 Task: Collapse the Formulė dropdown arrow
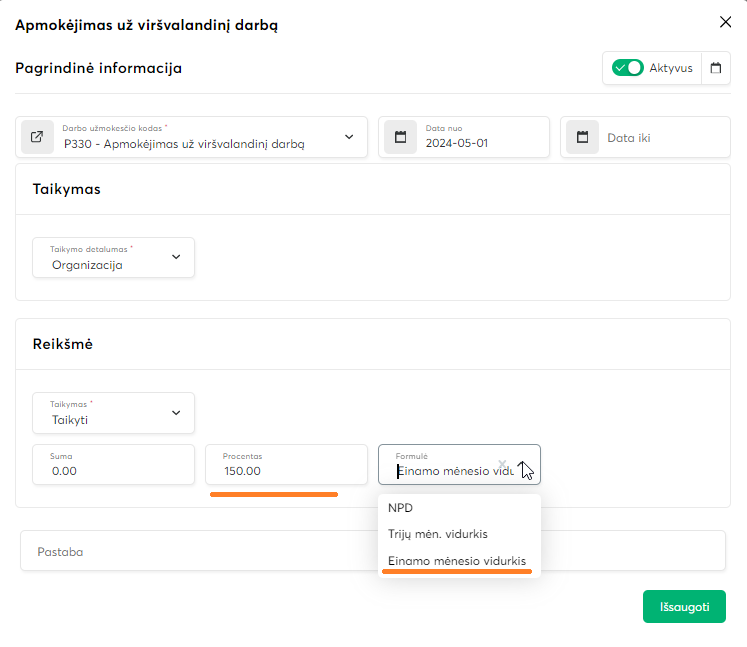pos(523,465)
